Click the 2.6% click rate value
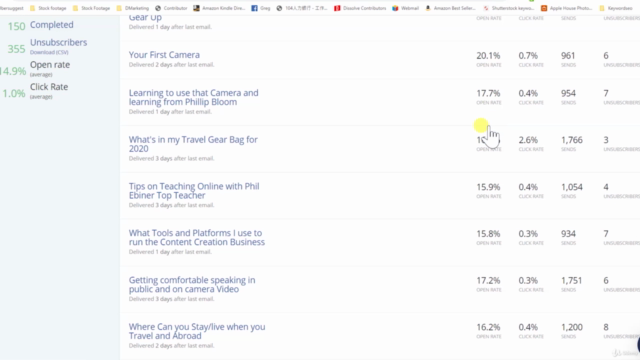The width and height of the screenshot is (640, 360). click(x=528, y=140)
